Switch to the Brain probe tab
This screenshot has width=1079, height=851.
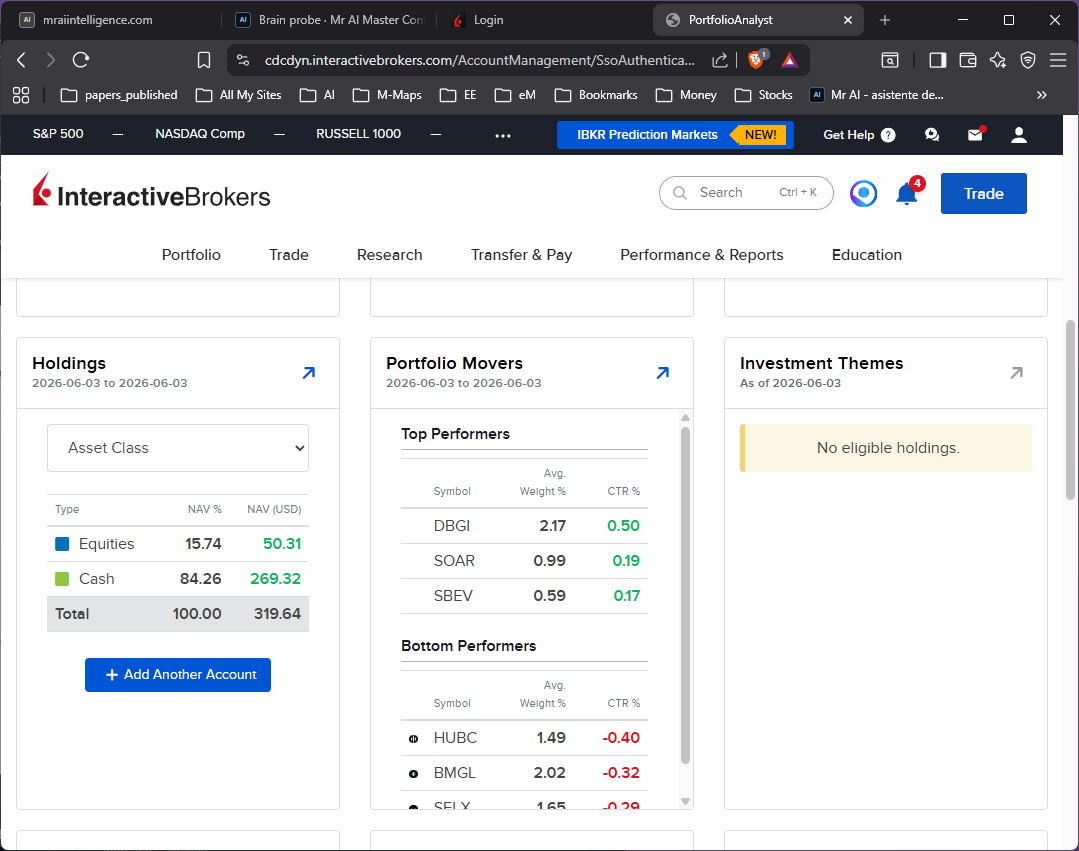click(332, 20)
